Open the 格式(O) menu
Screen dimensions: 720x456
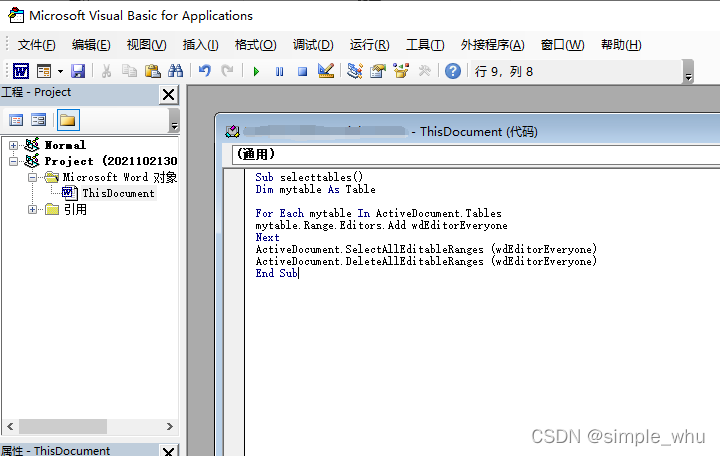click(255, 45)
